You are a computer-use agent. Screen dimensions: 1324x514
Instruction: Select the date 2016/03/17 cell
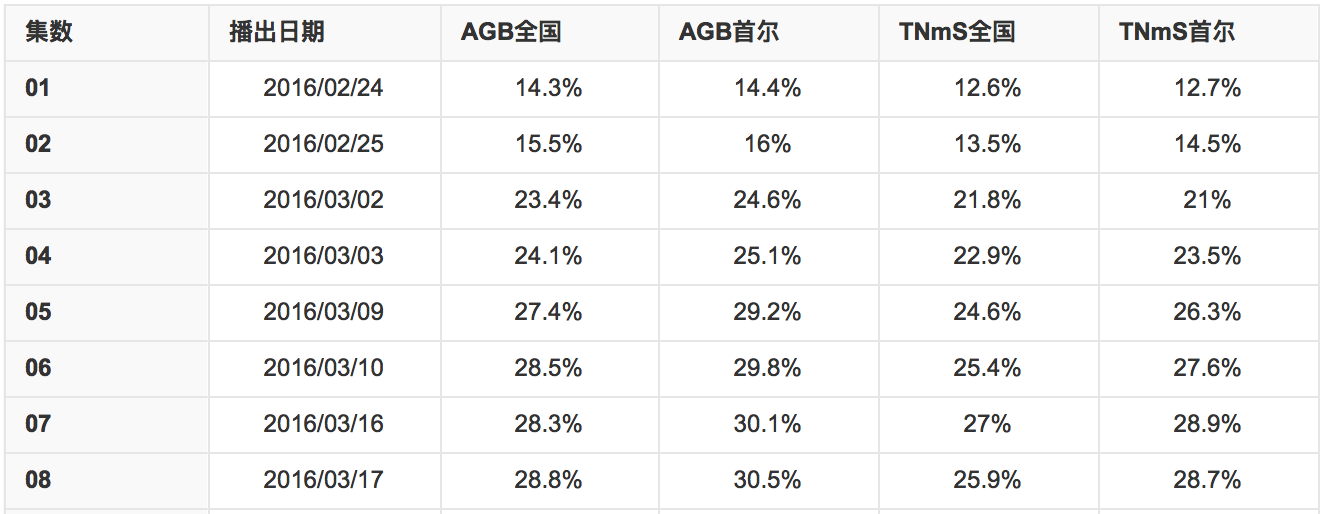[x=324, y=480]
